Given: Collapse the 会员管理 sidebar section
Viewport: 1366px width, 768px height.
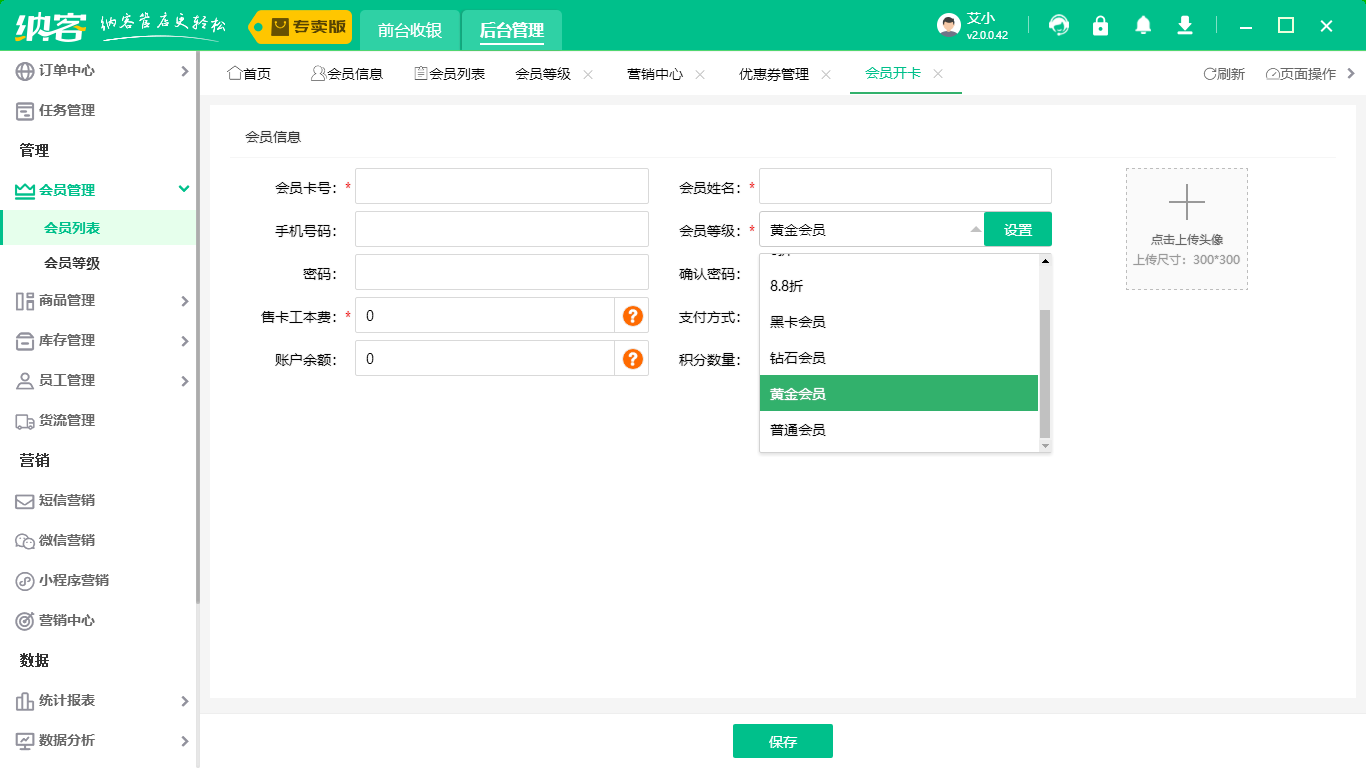Looking at the screenshot, I should point(184,190).
